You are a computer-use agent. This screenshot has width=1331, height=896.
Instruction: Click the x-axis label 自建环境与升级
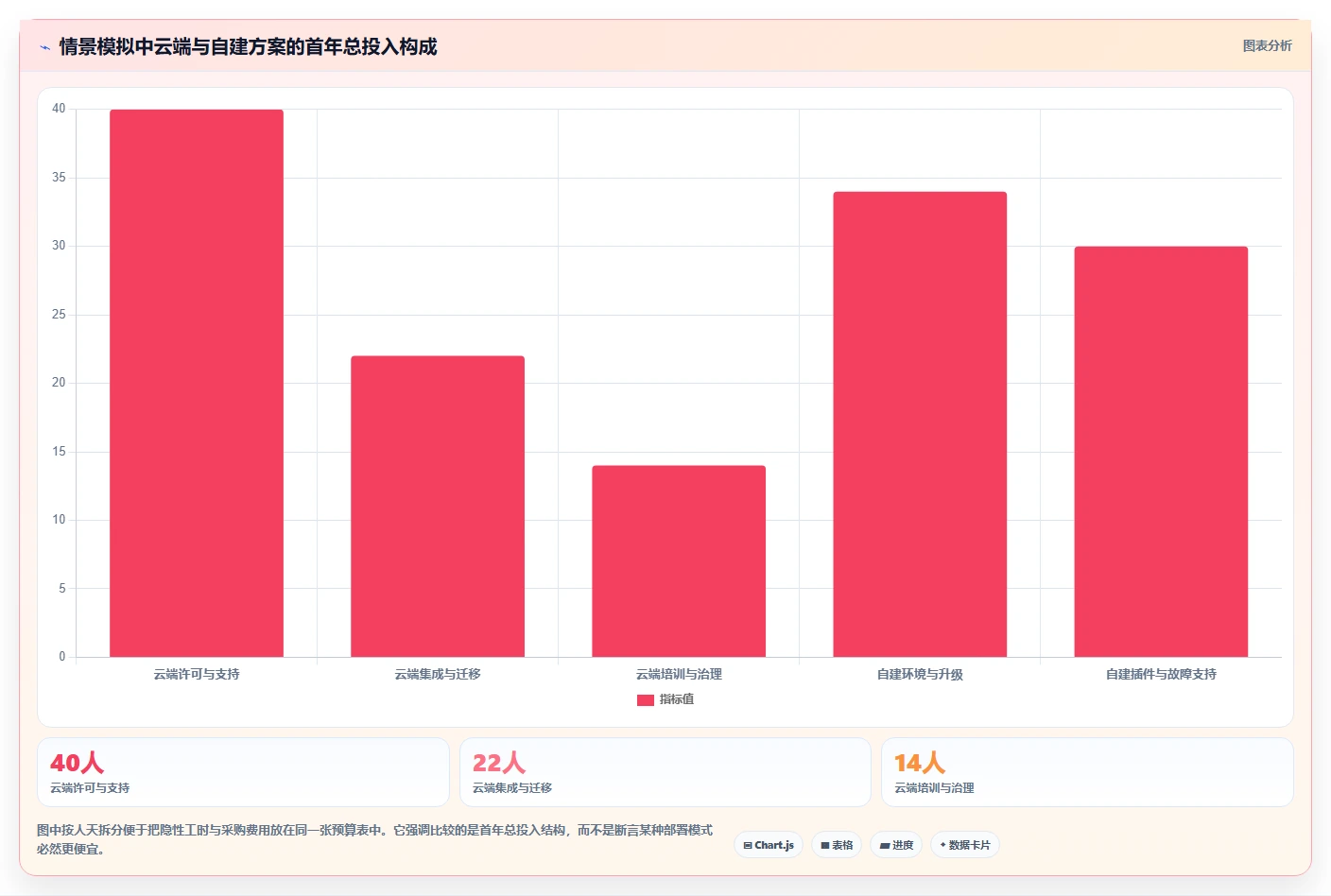tap(920, 674)
